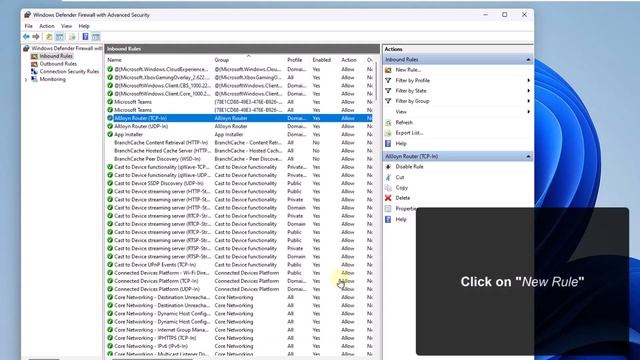
Task: Click Delete in the Actions pane
Action: tap(403, 198)
